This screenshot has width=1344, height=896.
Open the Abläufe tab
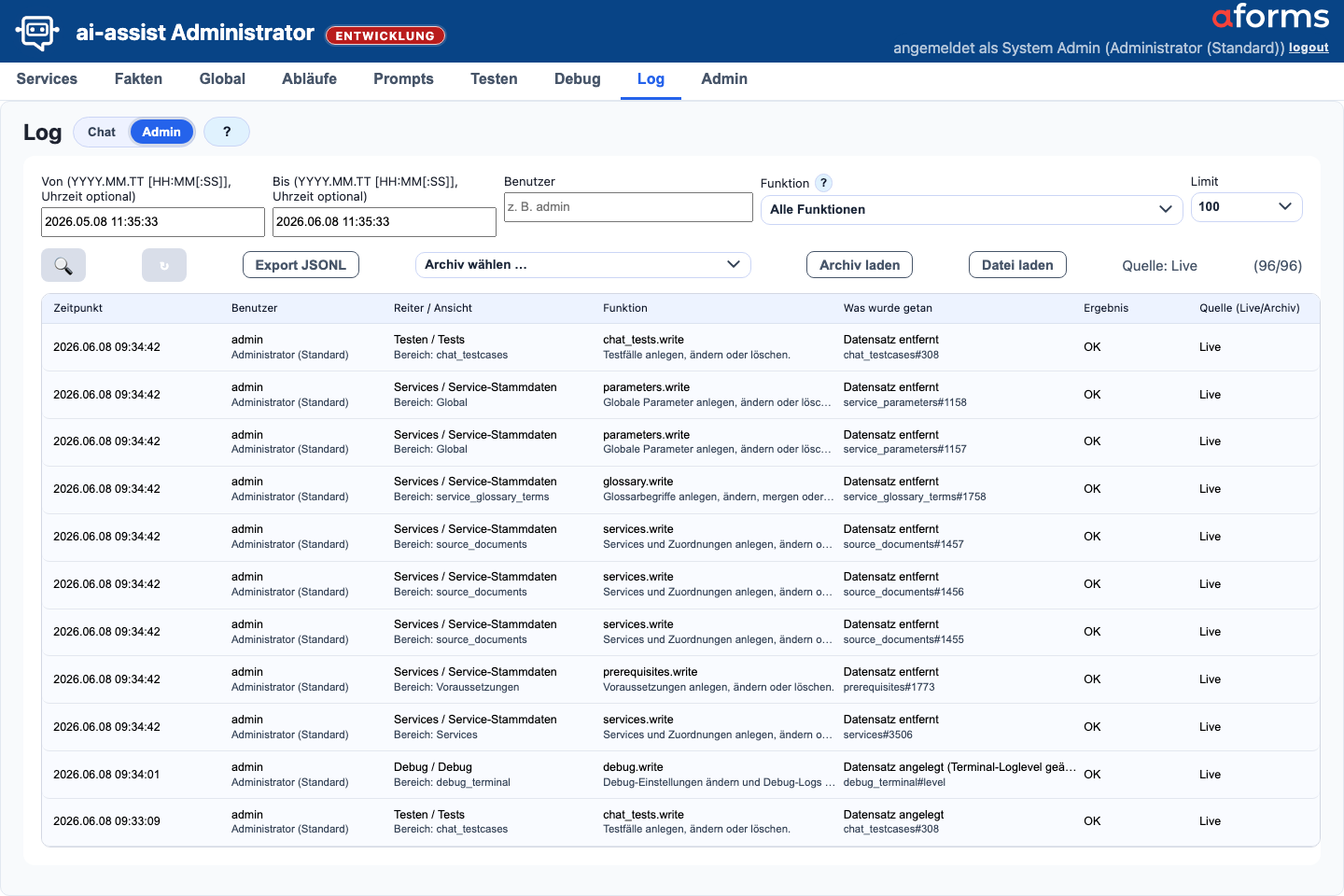point(309,79)
